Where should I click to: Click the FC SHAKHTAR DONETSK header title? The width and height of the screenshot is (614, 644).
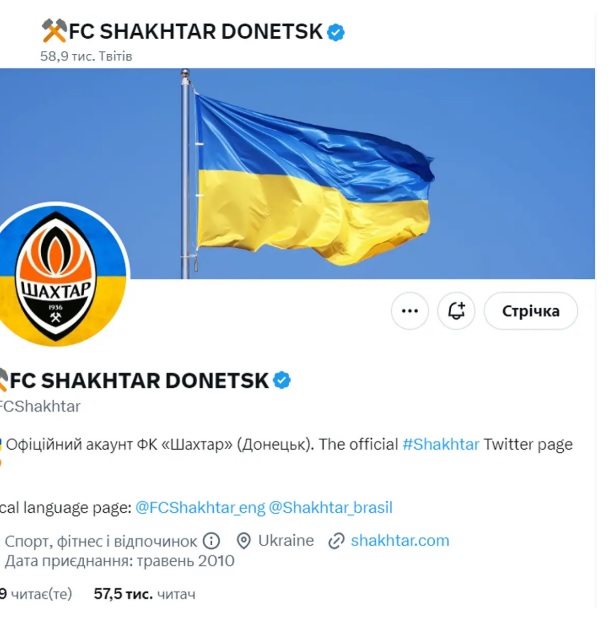pyautogui.click(x=196, y=32)
